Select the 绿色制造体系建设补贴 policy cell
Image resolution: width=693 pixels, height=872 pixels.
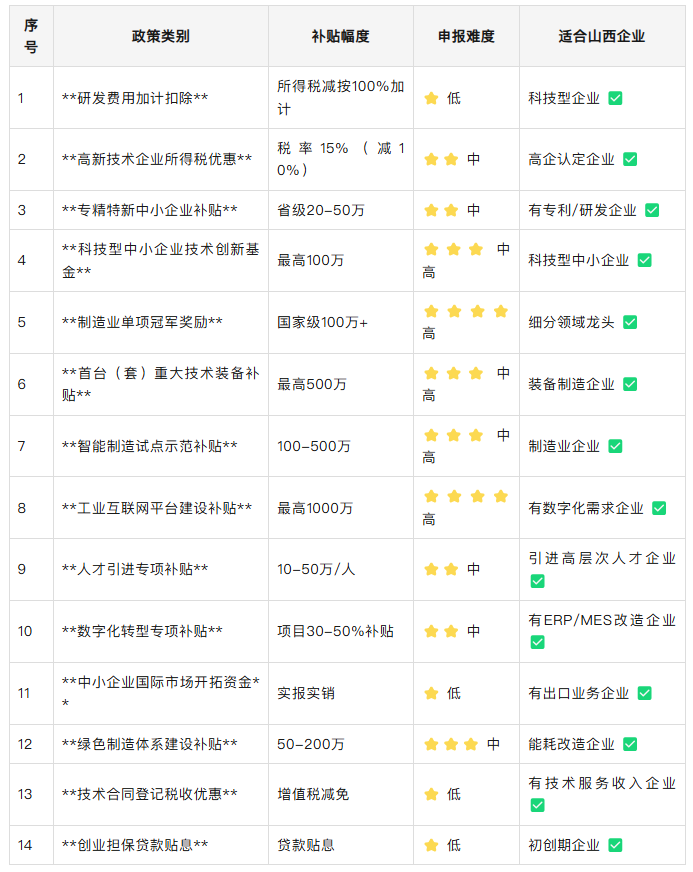point(150,744)
